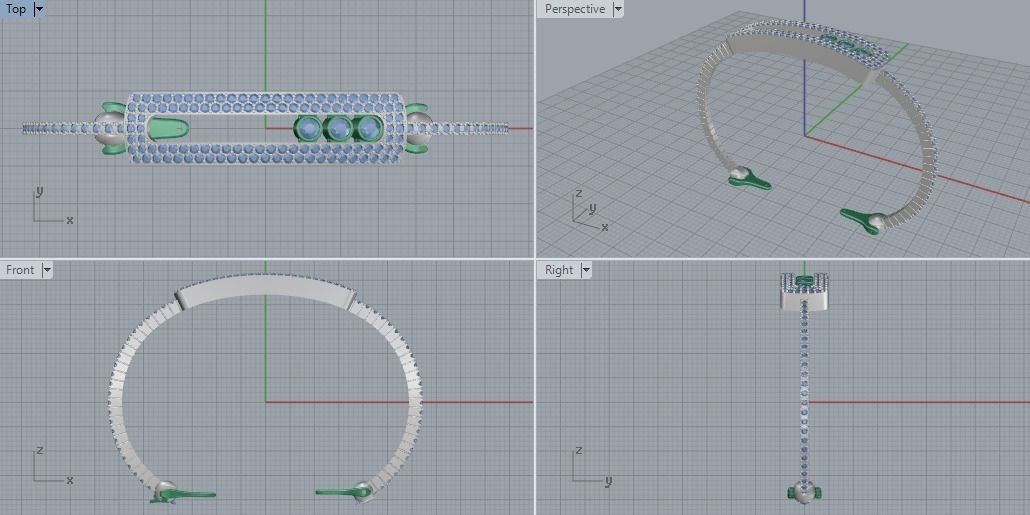The image size is (1030, 515).
Task: Select the middle of three round gems in Top view
Action: click(x=339, y=129)
